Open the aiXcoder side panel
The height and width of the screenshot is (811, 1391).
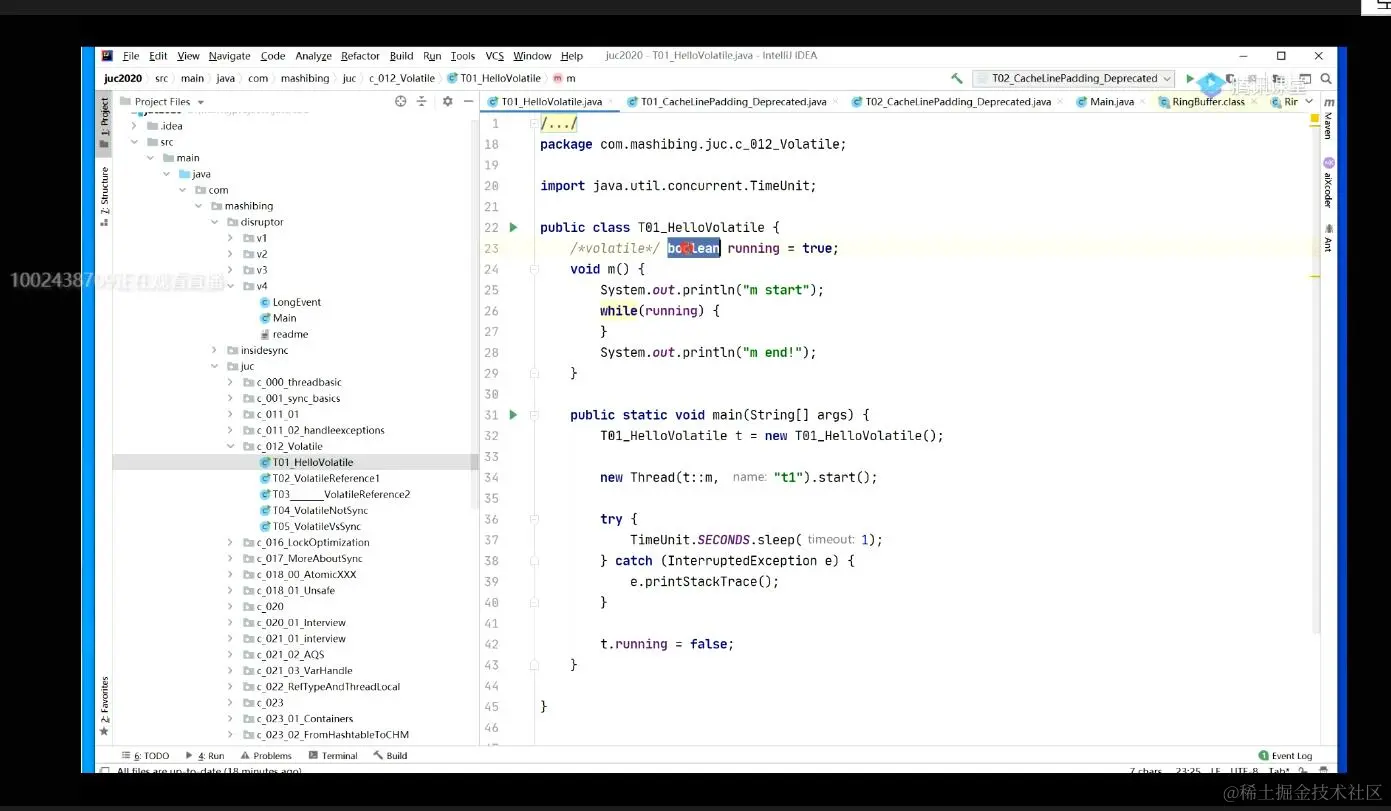click(x=1329, y=182)
